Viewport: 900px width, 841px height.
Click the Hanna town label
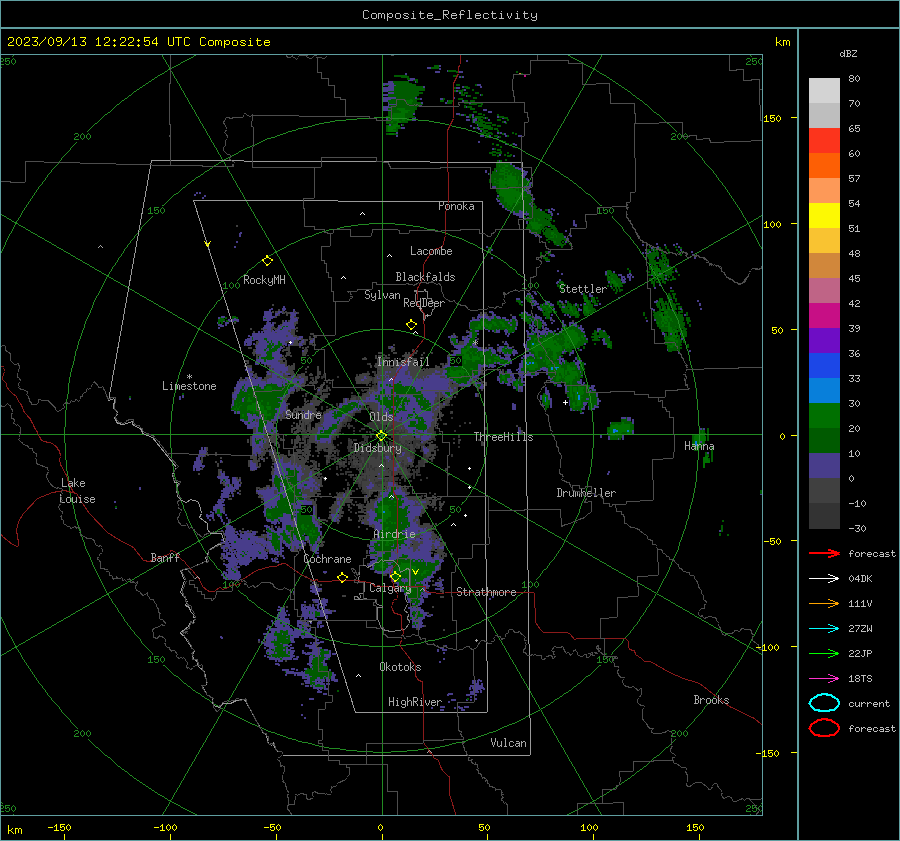pos(699,446)
